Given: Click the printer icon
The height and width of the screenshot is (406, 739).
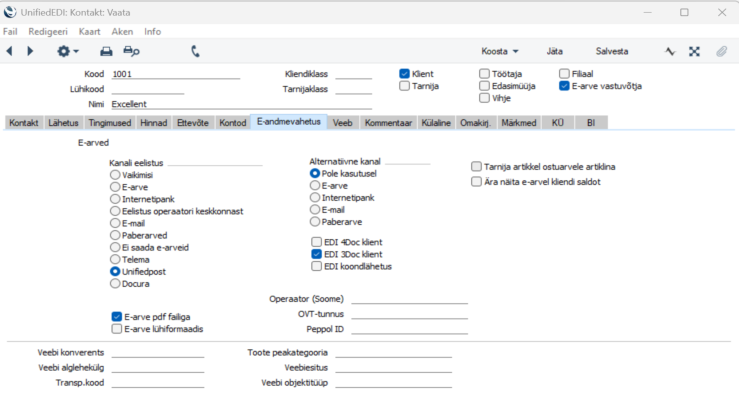Looking at the screenshot, I should tap(106, 51).
